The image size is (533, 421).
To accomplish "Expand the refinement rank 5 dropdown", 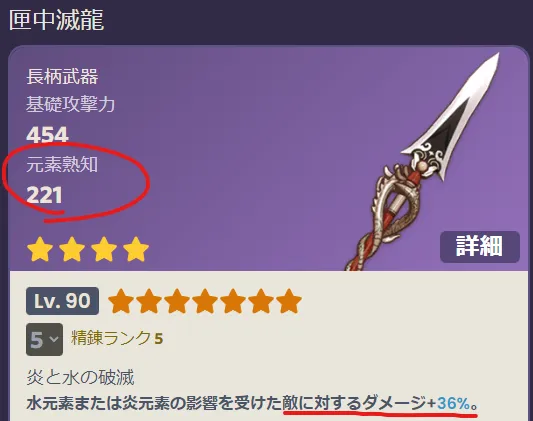I will tap(44, 339).
